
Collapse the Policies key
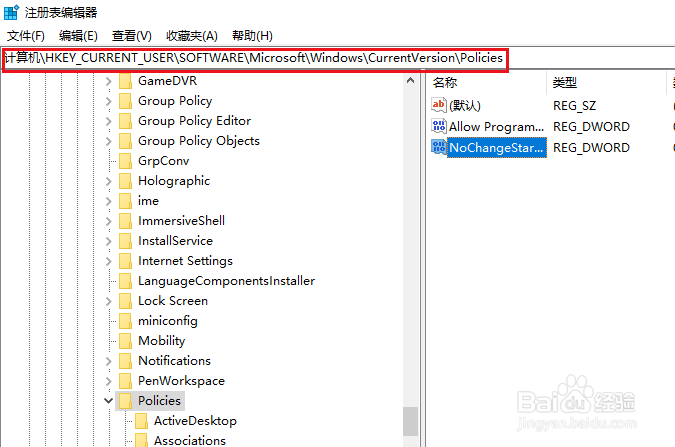[108, 401]
